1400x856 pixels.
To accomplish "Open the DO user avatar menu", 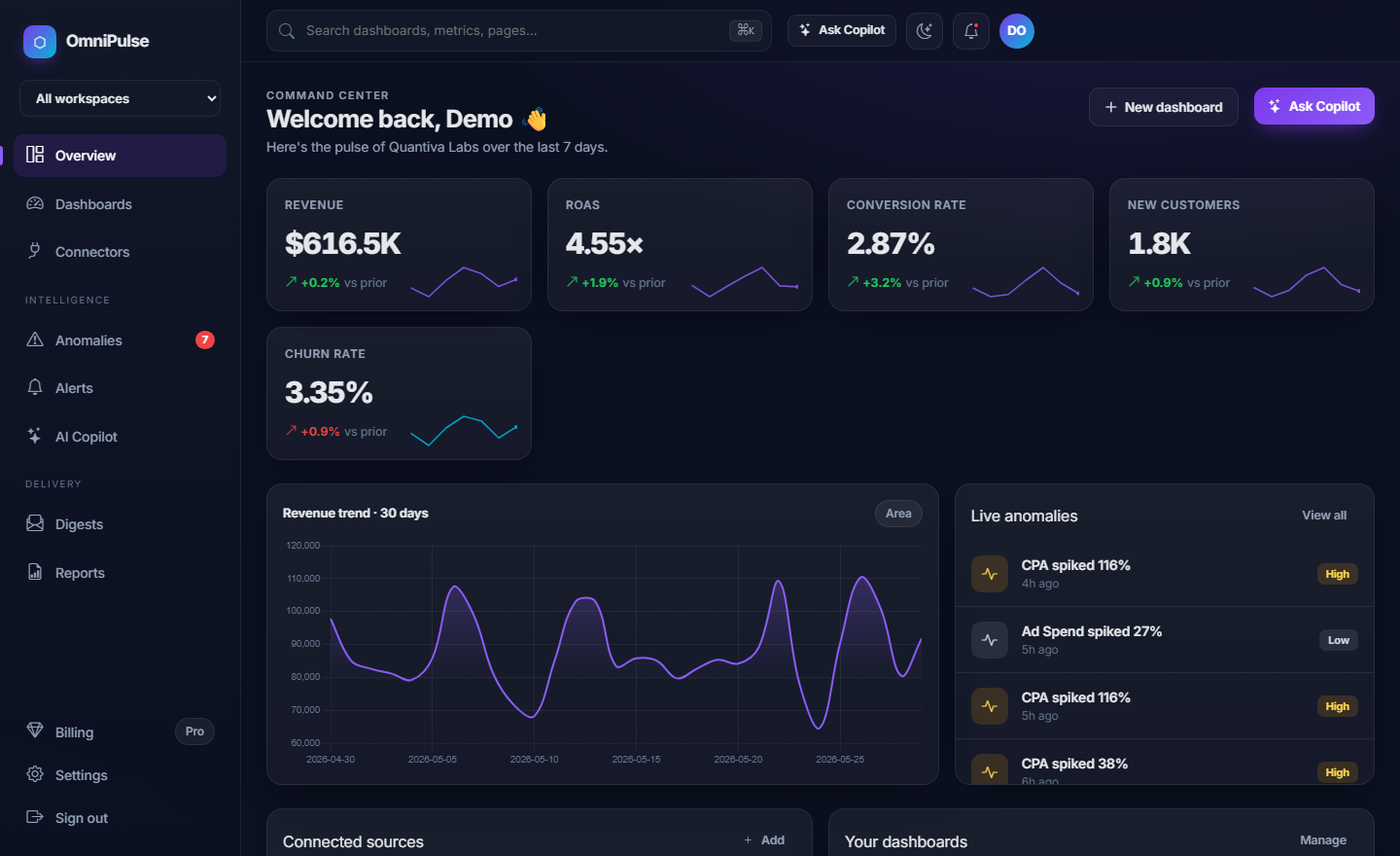I will [1017, 31].
